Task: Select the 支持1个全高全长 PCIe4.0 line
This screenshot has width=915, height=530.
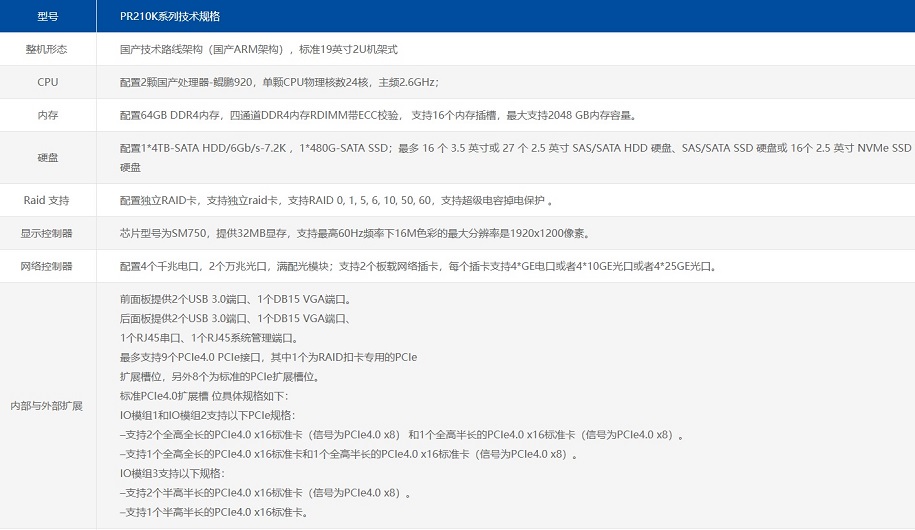Action: point(349,454)
